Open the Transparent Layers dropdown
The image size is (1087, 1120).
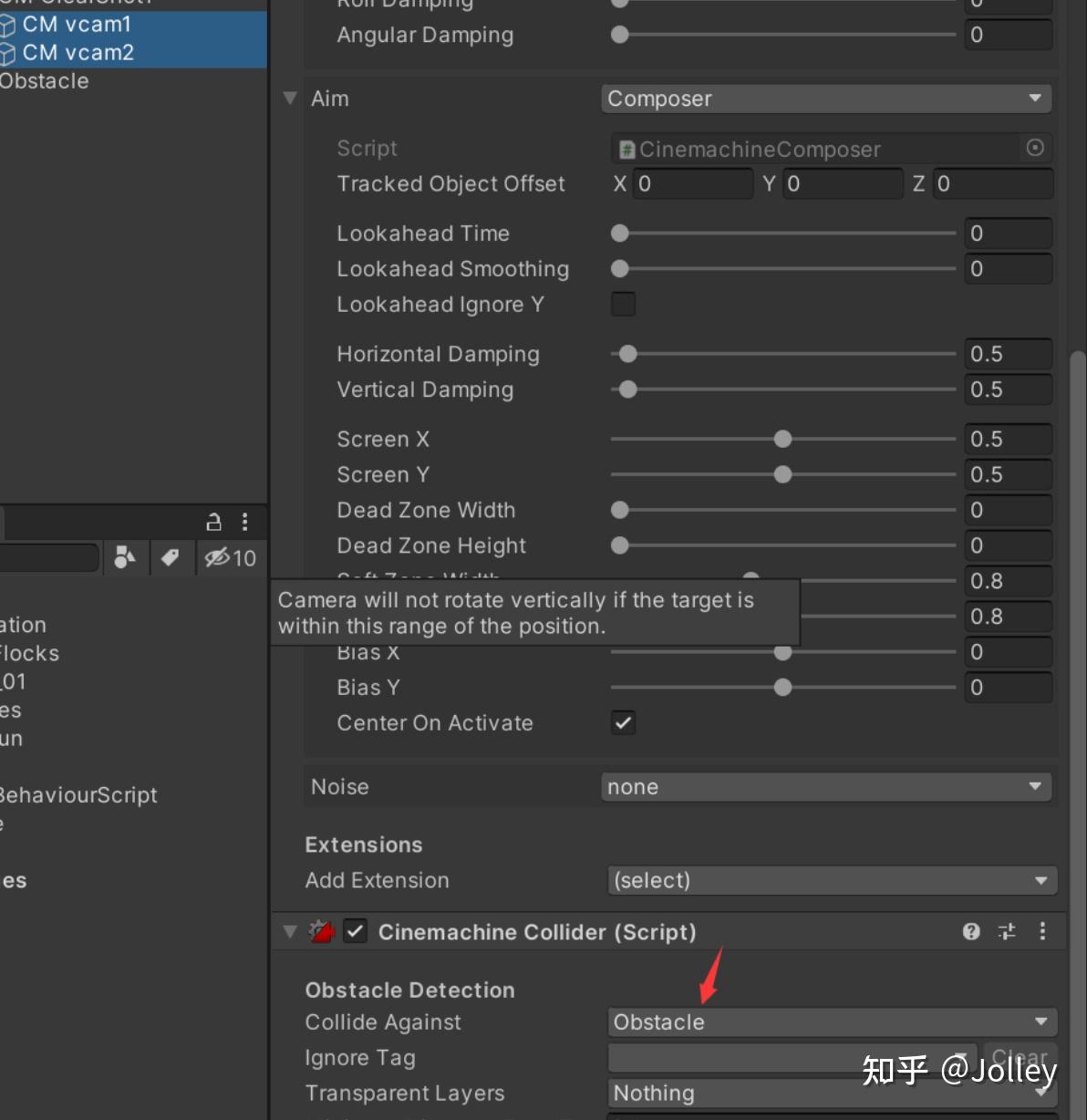pos(830,1093)
